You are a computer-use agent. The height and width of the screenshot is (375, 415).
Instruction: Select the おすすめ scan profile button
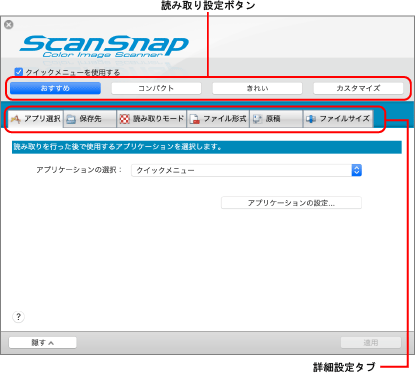[x=55, y=88]
